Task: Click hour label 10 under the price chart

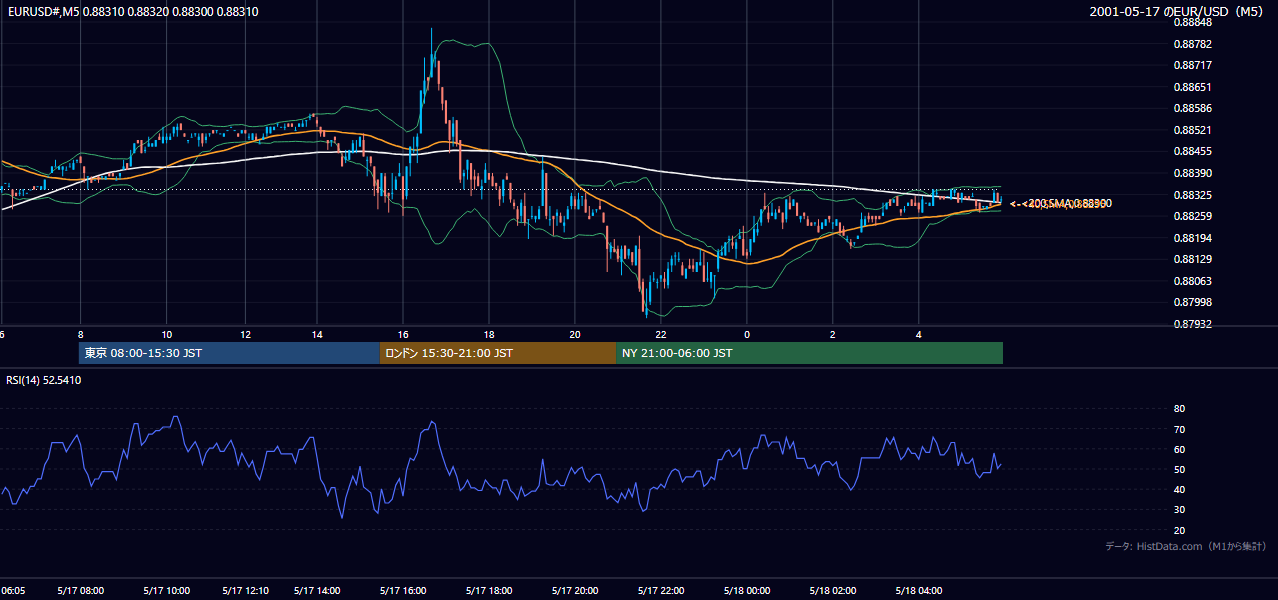Action: [166, 334]
